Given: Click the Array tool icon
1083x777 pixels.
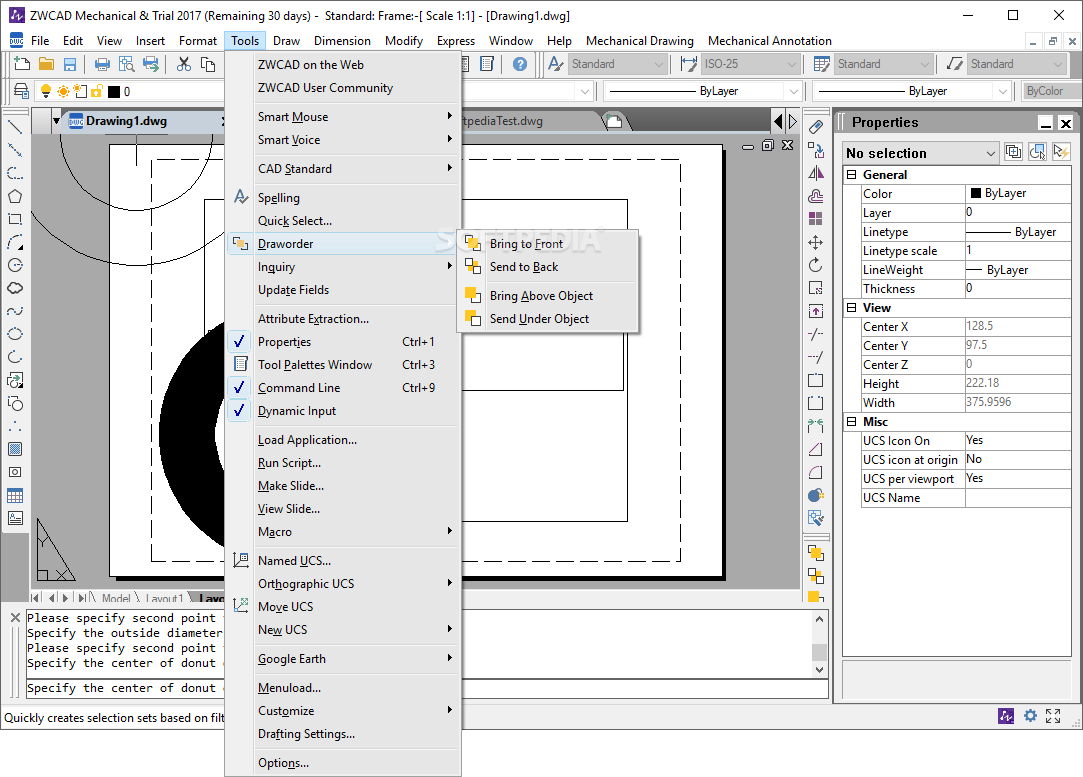Looking at the screenshot, I should point(816,219).
